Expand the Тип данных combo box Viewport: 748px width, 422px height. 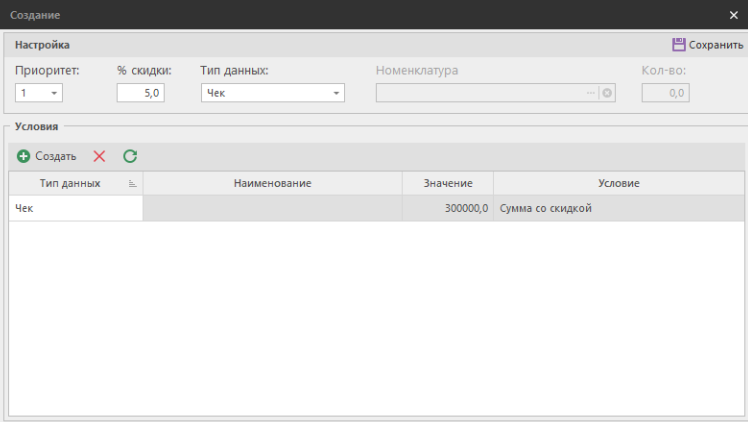(x=337, y=93)
